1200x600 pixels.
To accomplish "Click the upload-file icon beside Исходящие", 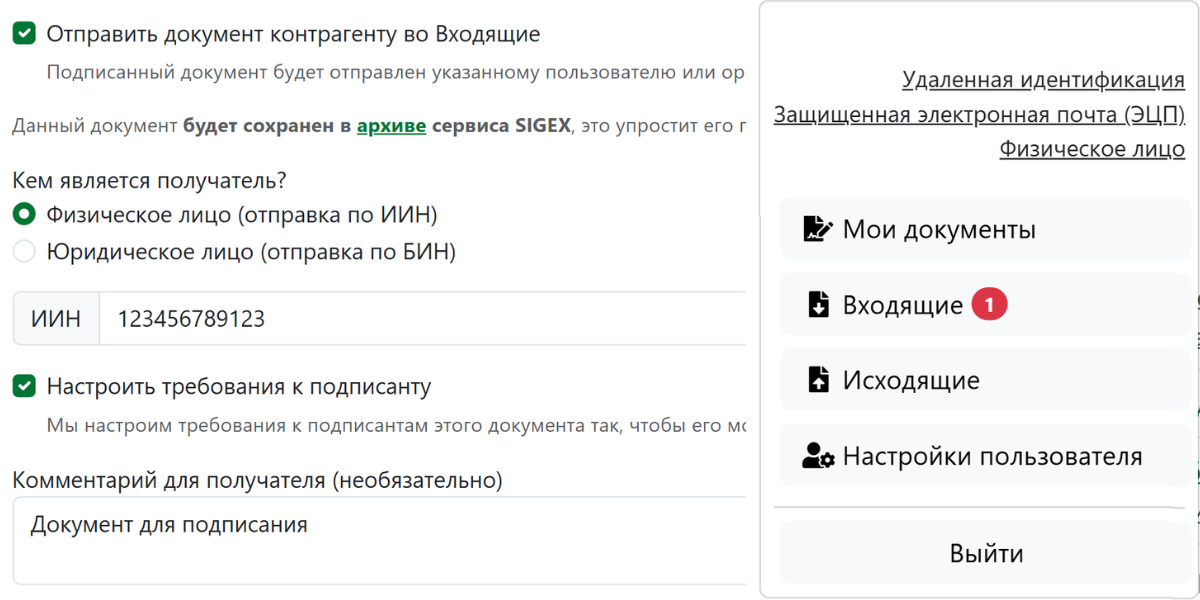I will pyautogui.click(x=818, y=380).
